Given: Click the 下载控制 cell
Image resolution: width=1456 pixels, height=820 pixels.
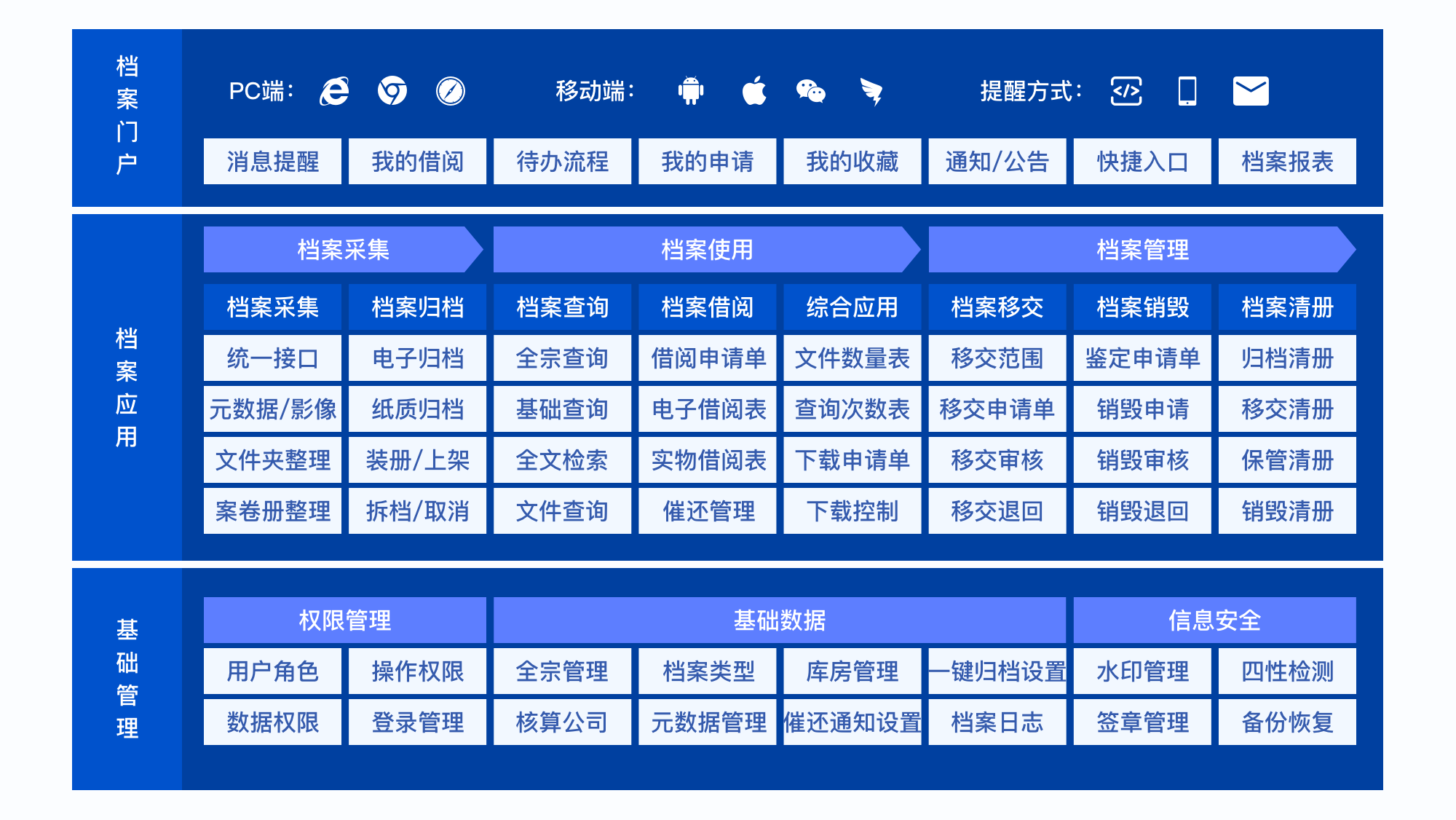Looking at the screenshot, I should [x=852, y=510].
